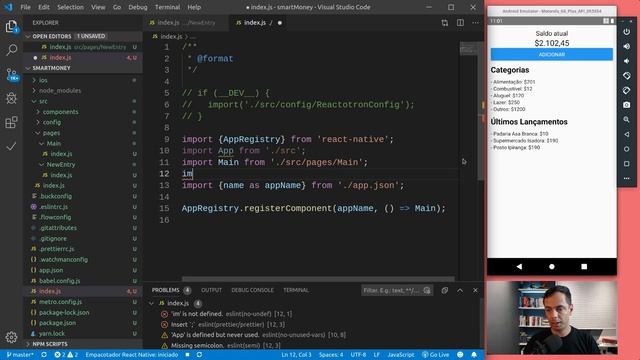Rotate the emulator left
The width and height of the screenshot is (640, 360).
pyautogui.click(x=627, y=76)
